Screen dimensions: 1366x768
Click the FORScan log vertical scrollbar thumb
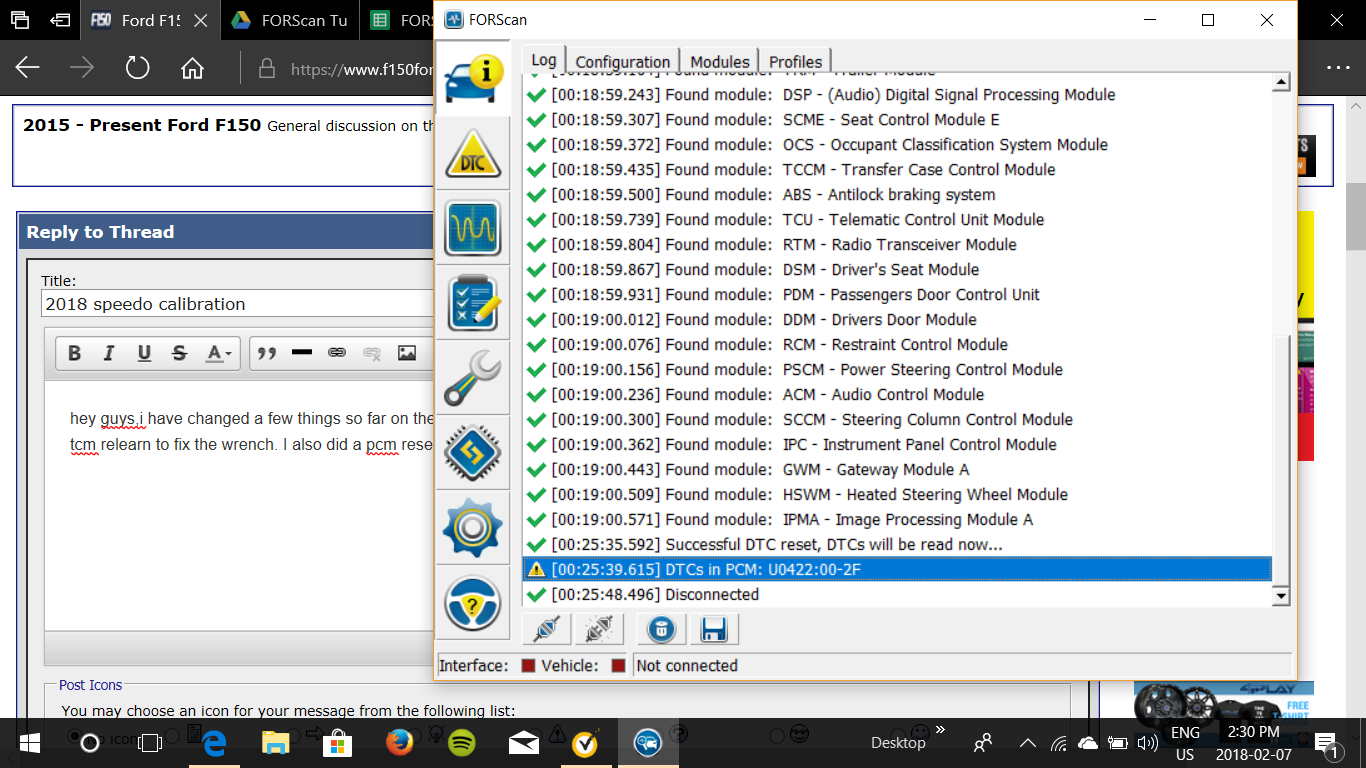(1281, 460)
